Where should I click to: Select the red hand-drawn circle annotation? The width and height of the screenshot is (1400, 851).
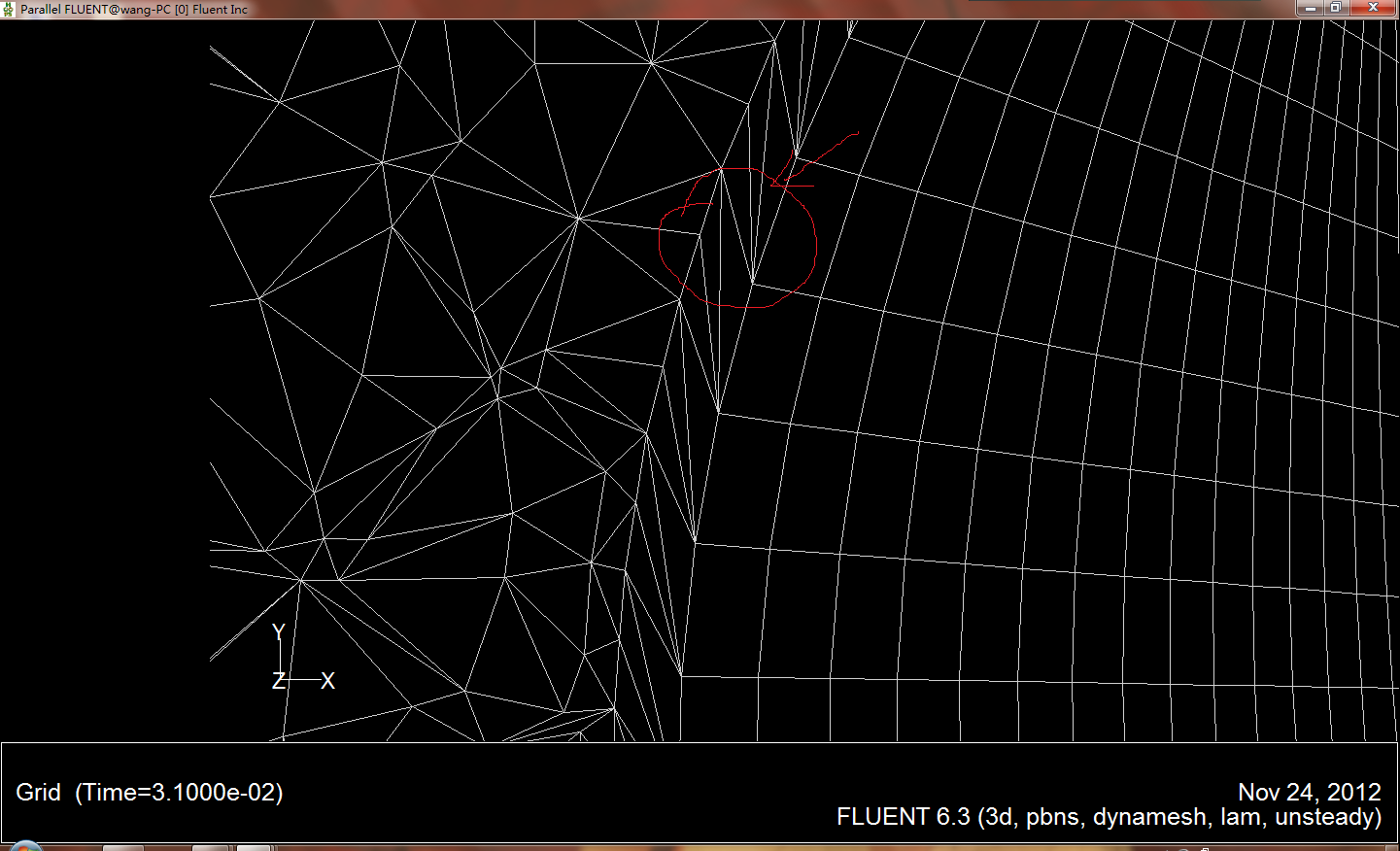[815, 243]
